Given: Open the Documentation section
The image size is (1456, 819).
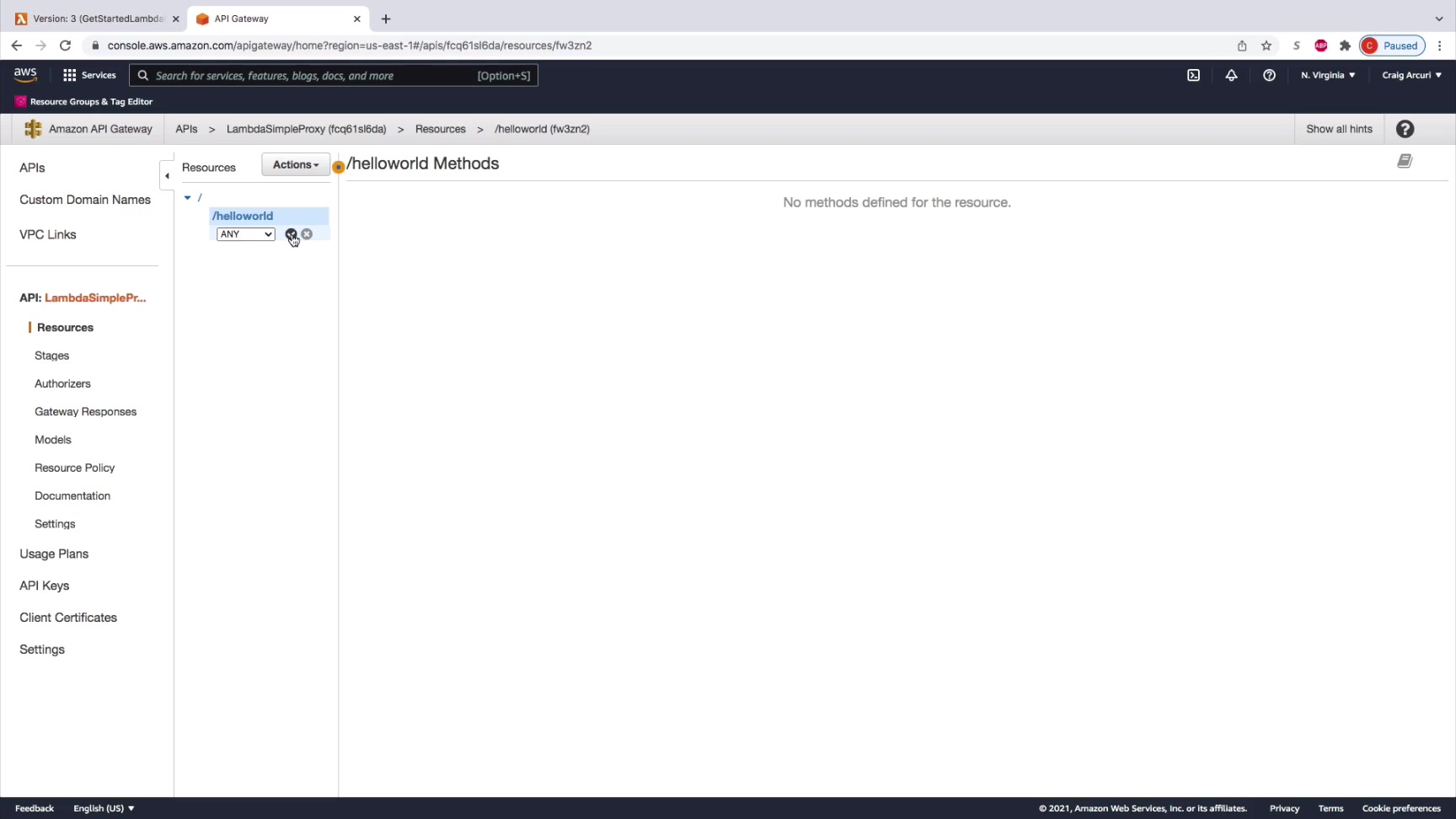Looking at the screenshot, I should click(x=72, y=495).
